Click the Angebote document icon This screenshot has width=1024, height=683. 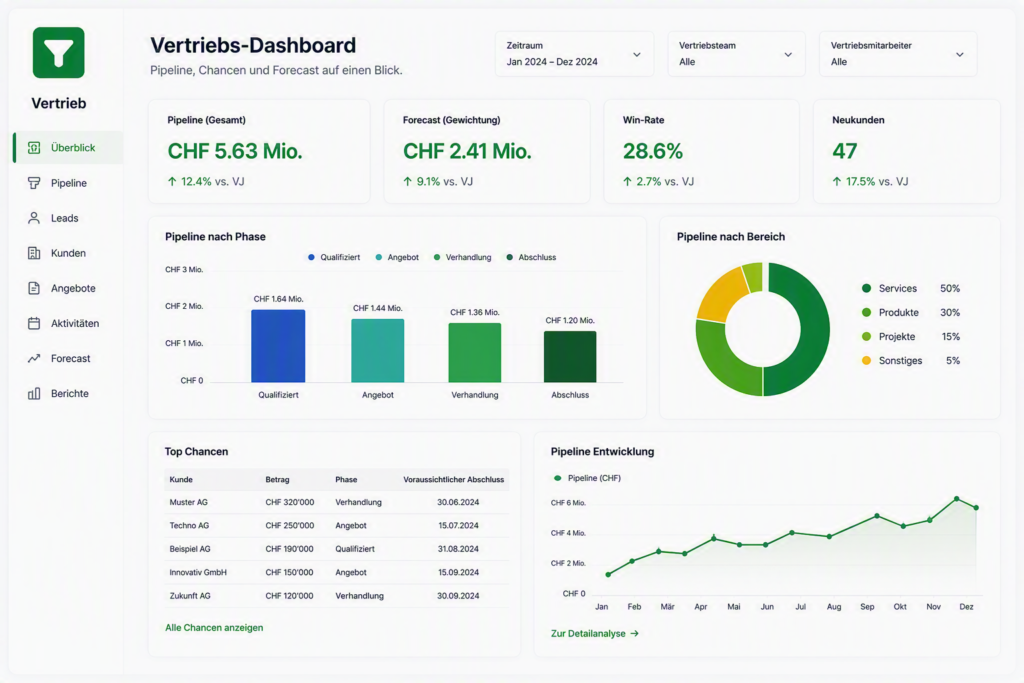[34, 288]
